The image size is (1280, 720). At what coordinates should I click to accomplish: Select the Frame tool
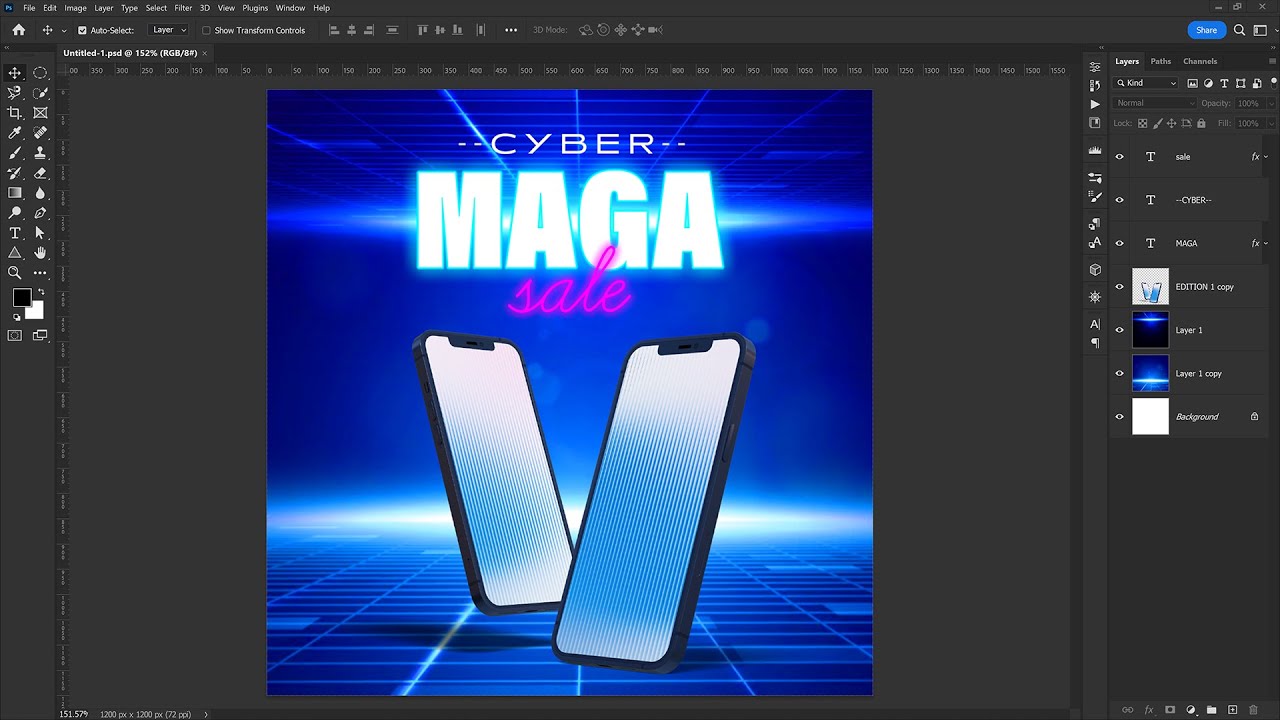click(40, 113)
